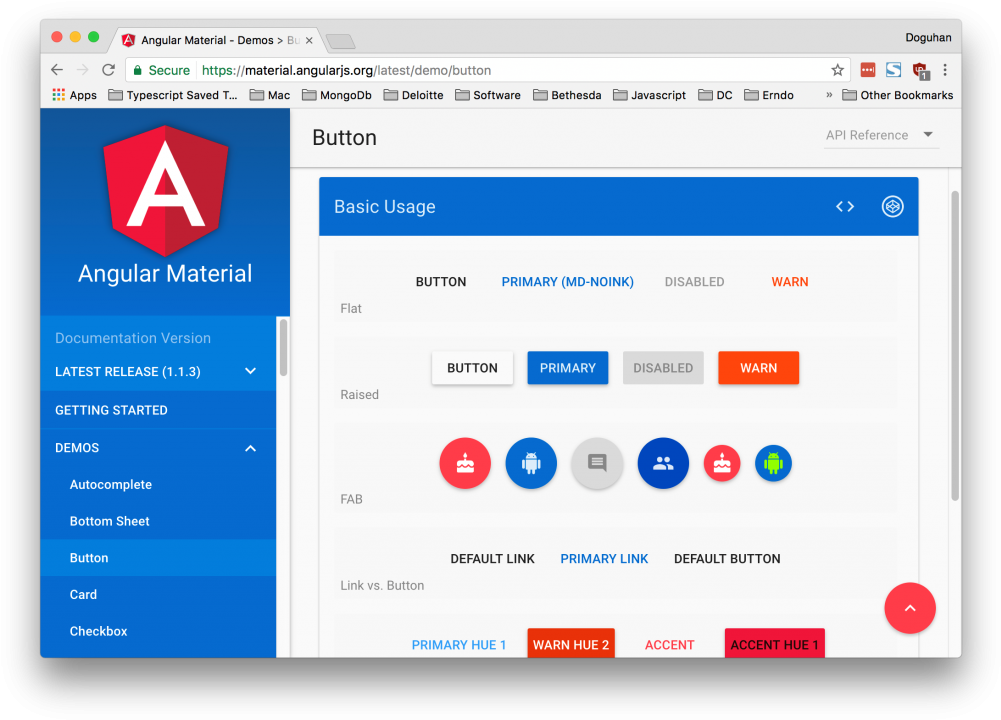1001x720 pixels.
Task: Click the WARN HUE 2 button
Action: click(x=571, y=644)
